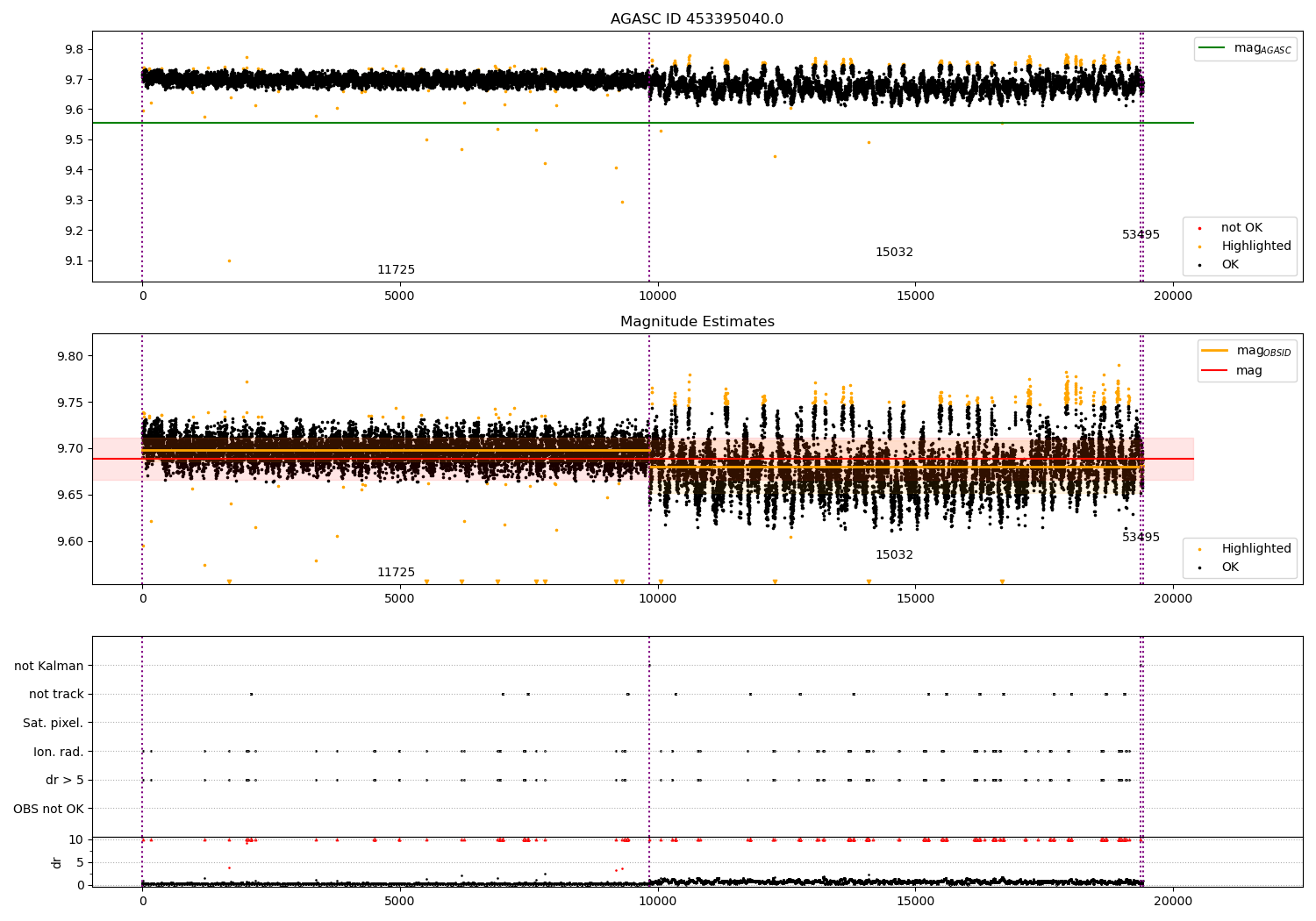Image resolution: width=1316 pixels, height=921 pixels.
Task: Click the green line sample beside mag AGASC legend
Action: click(1212, 48)
